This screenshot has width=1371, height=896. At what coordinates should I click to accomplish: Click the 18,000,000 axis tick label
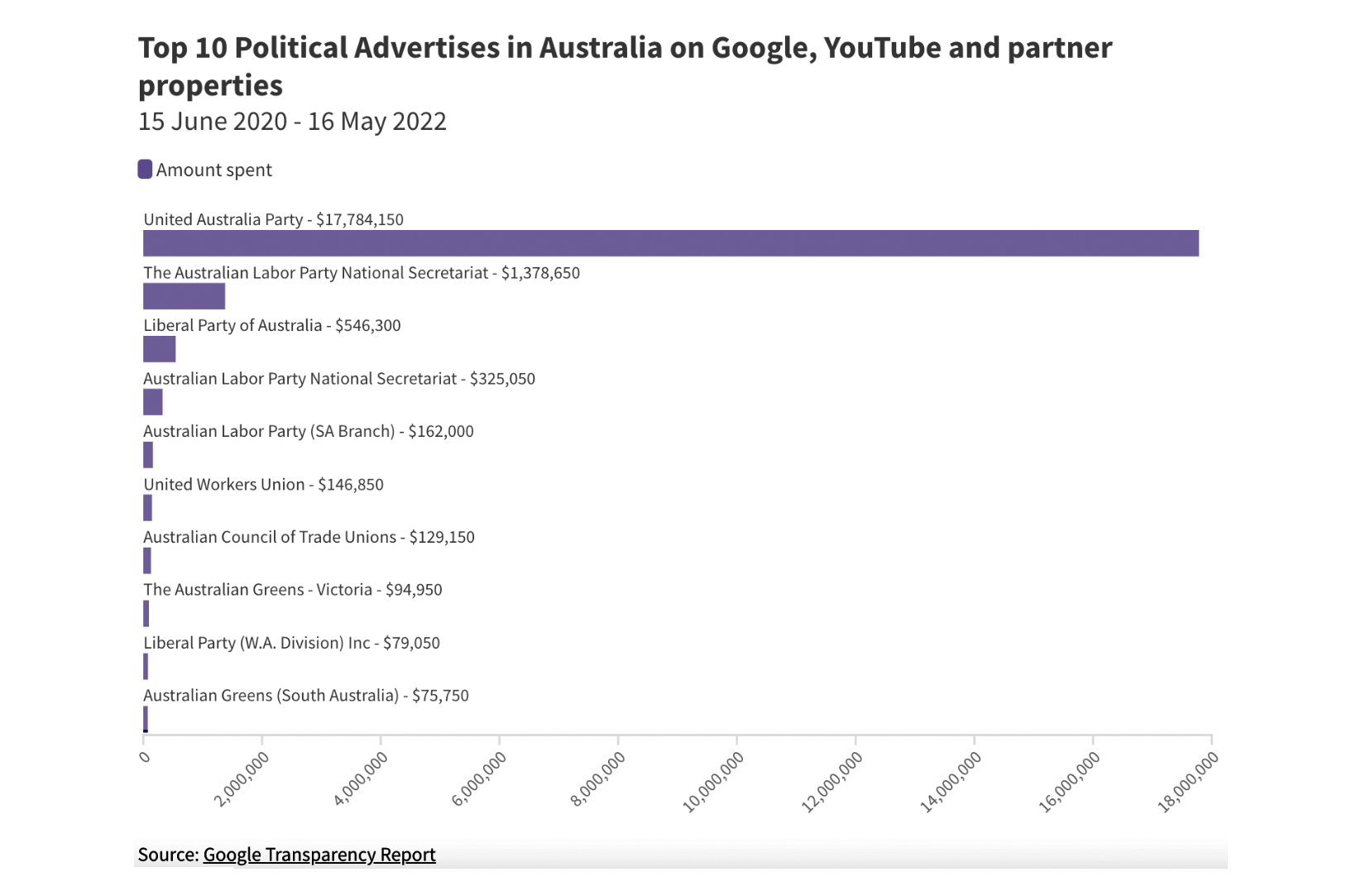[1188, 783]
